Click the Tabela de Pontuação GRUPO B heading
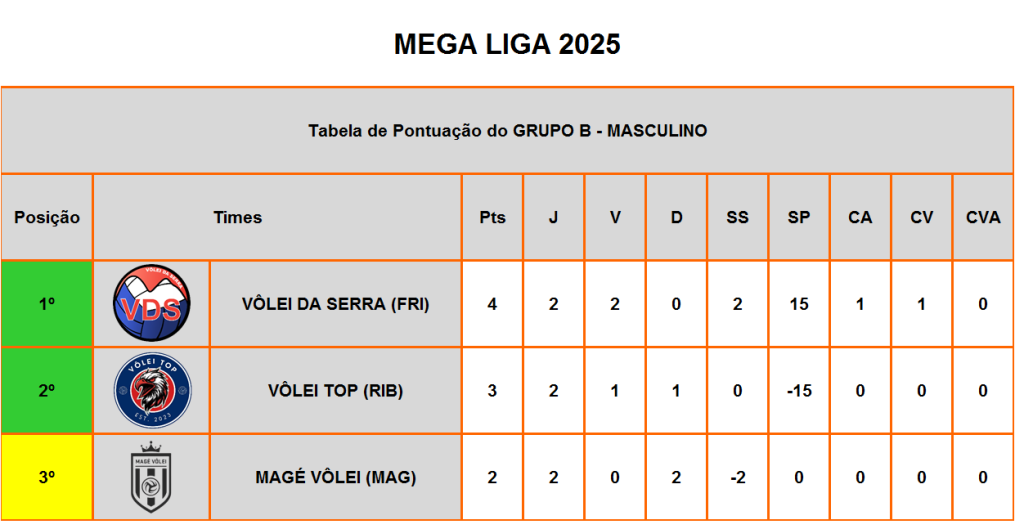The height and width of the screenshot is (529, 1024). click(507, 131)
